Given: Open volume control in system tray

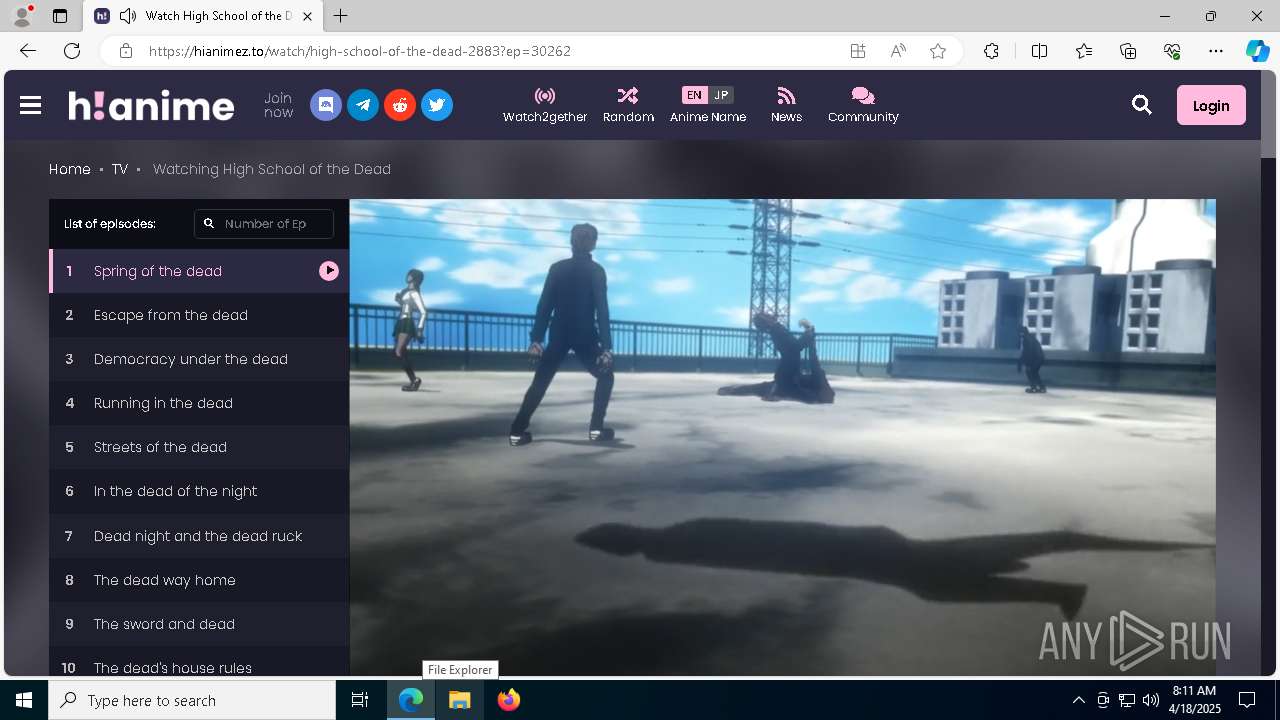Looking at the screenshot, I should click(1150, 700).
